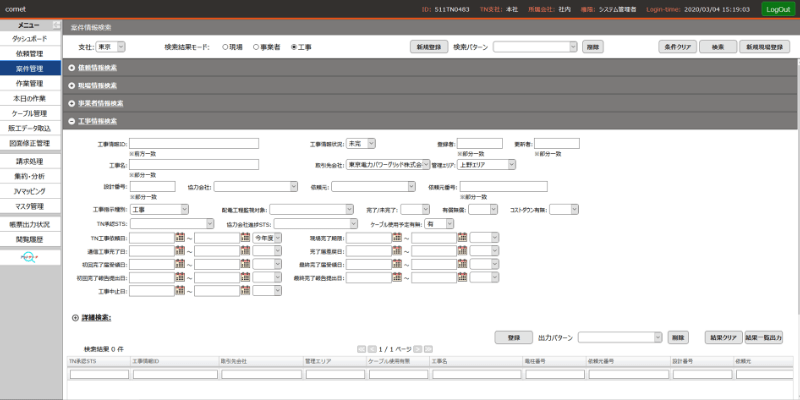This screenshot has height=400, width=800.
Task: Go to the previous results page icon
Action: (x=372, y=349)
